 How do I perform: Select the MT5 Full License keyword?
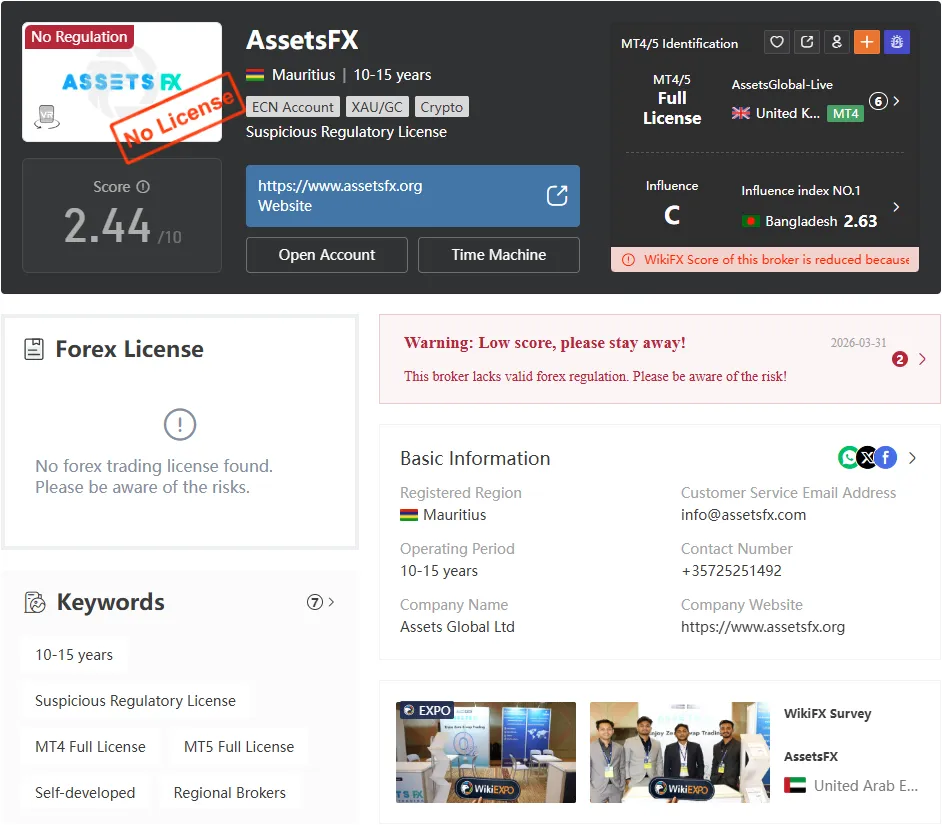[239, 747]
